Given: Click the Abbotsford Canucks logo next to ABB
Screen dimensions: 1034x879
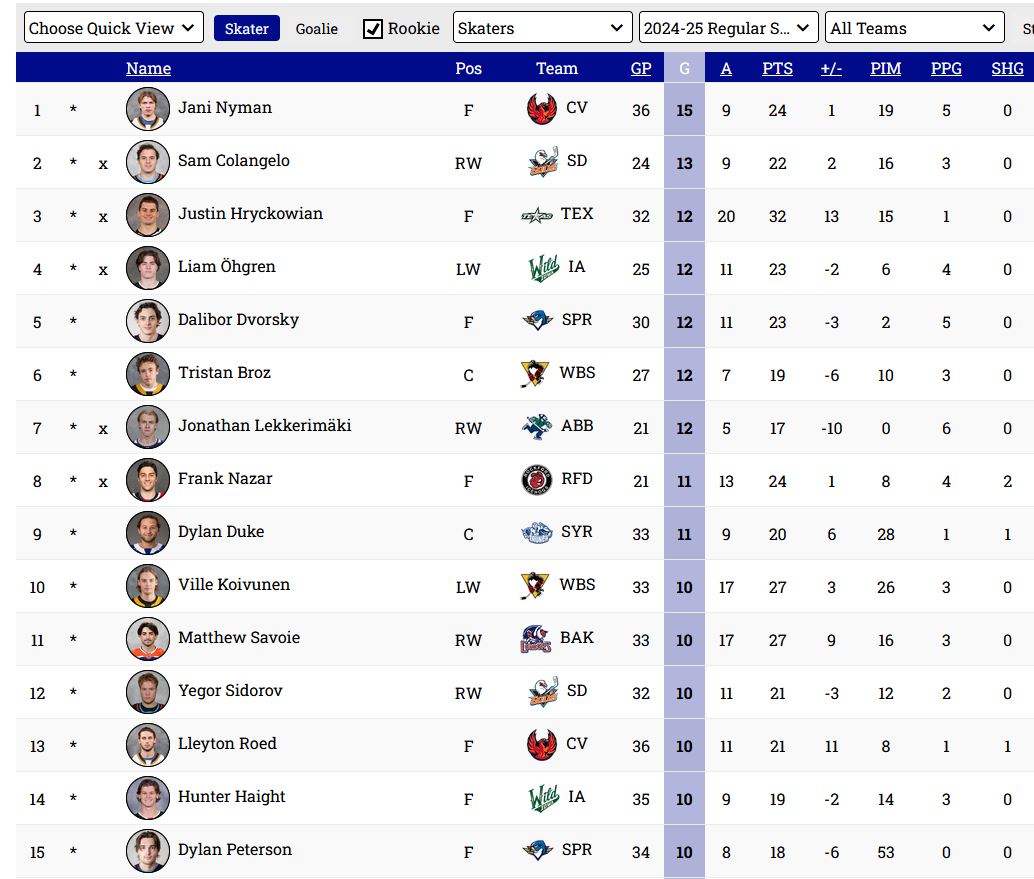Looking at the screenshot, I should click(x=537, y=427).
